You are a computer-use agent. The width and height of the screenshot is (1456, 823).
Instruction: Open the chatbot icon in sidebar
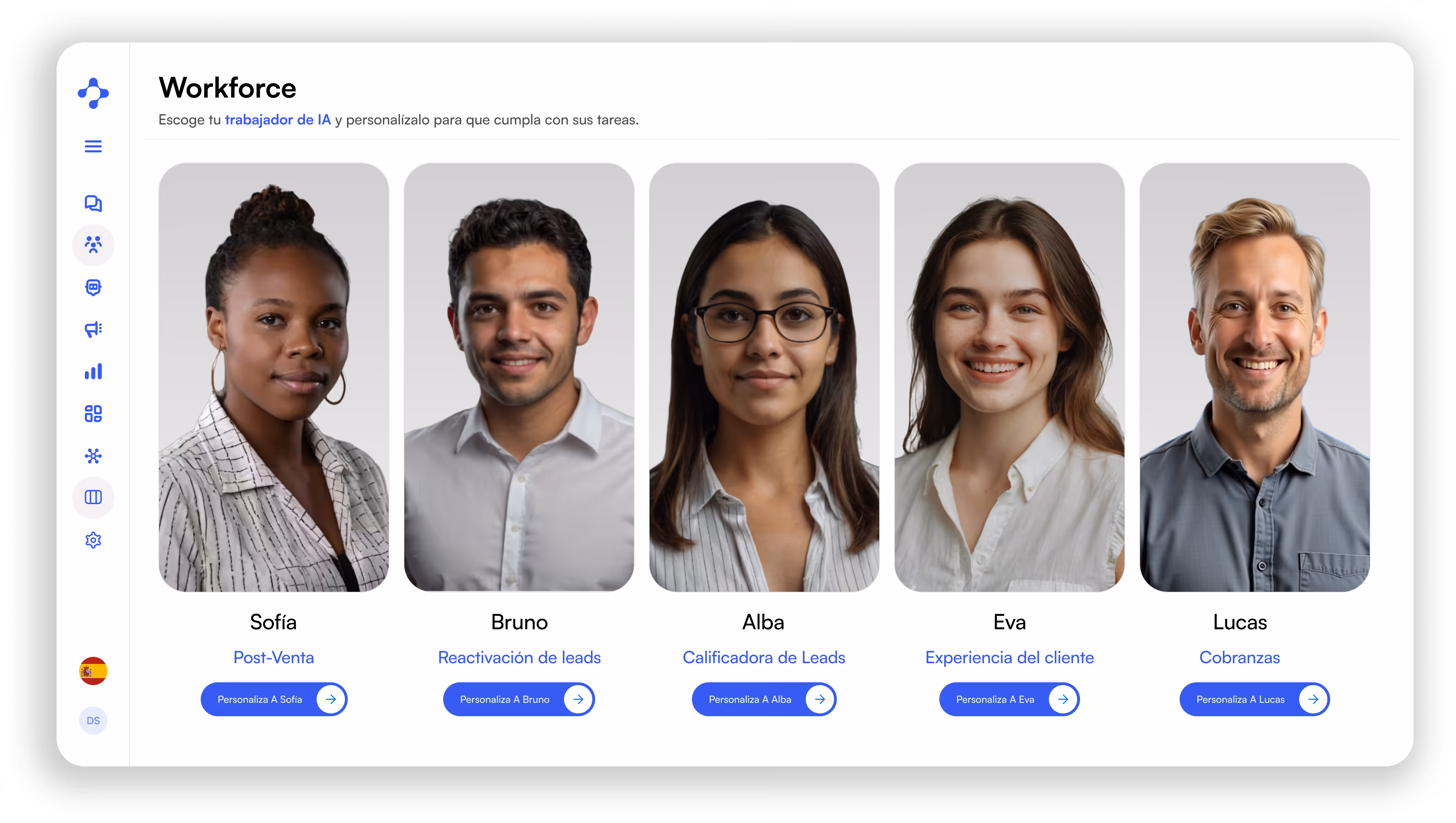pyautogui.click(x=93, y=287)
